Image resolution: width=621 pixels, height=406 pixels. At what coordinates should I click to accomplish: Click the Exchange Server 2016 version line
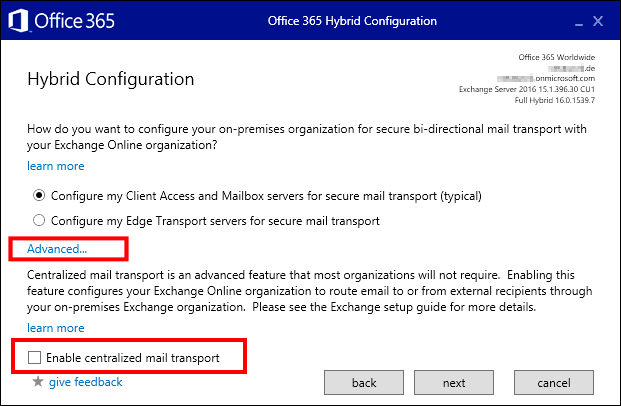[x=527, y=89]
